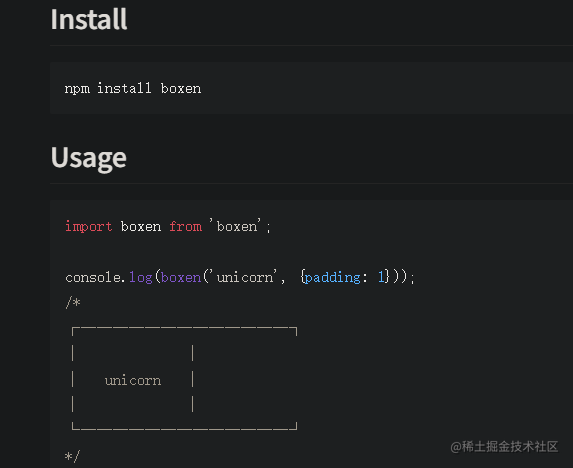Click the Install heading
Image resolution: width=573 pixels, height=468 pixels.
pyautogui.click(x=89, y=19)
